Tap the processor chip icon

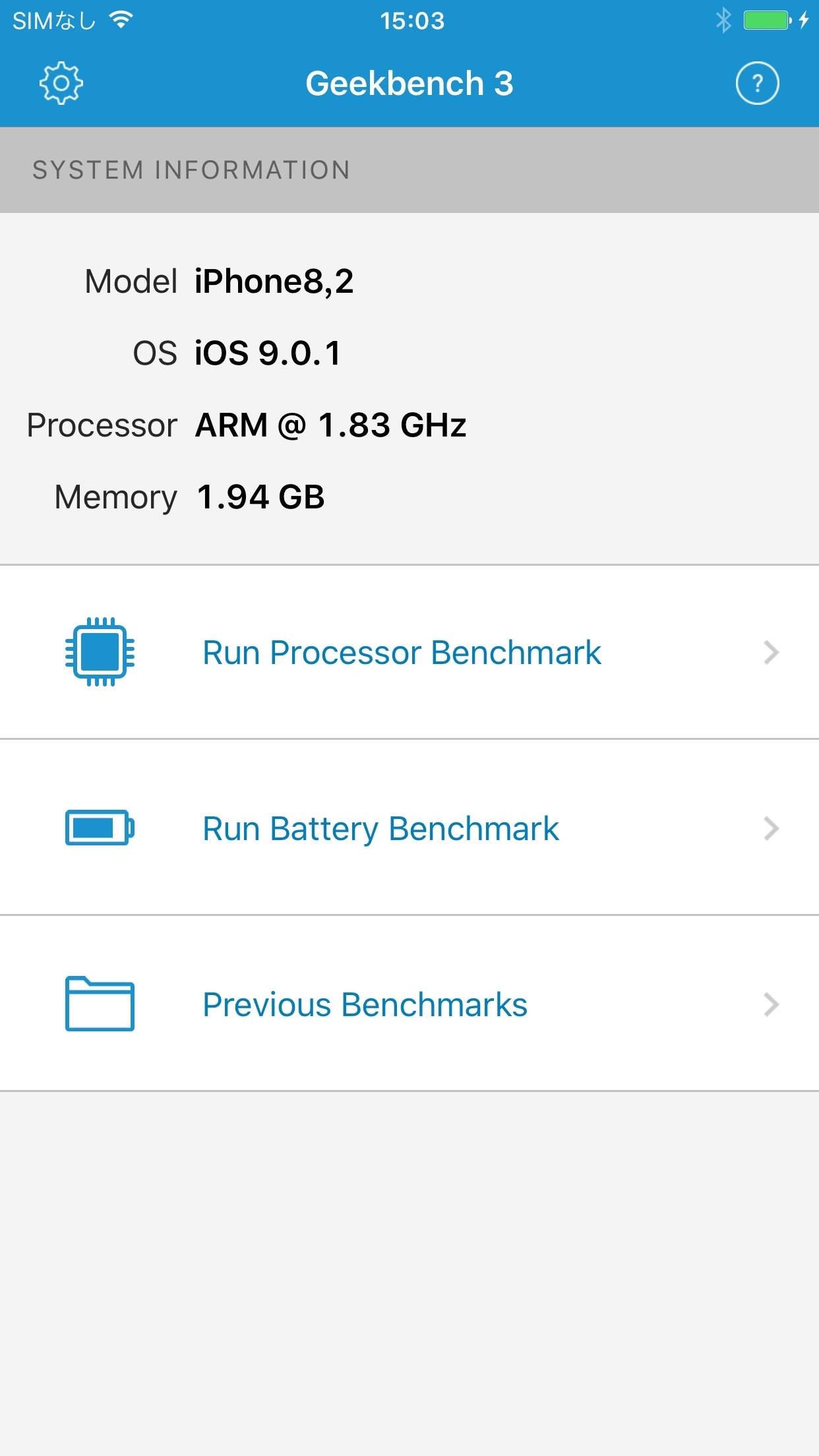coord(100,652)
